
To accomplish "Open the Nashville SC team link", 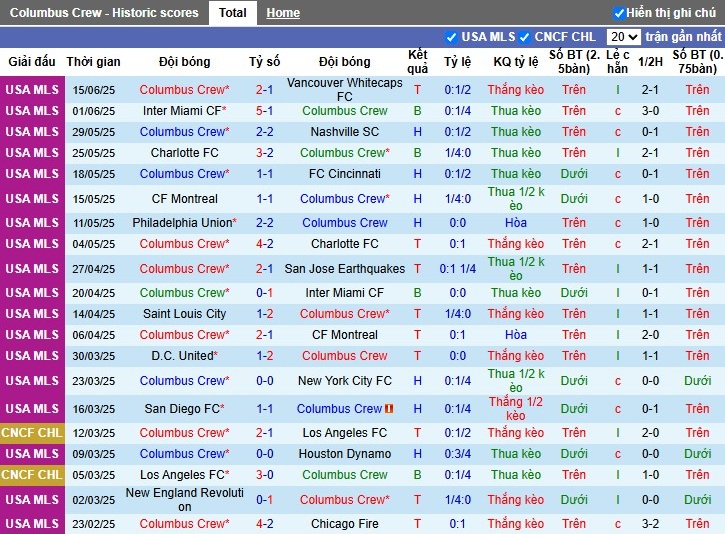I will 344,132.
